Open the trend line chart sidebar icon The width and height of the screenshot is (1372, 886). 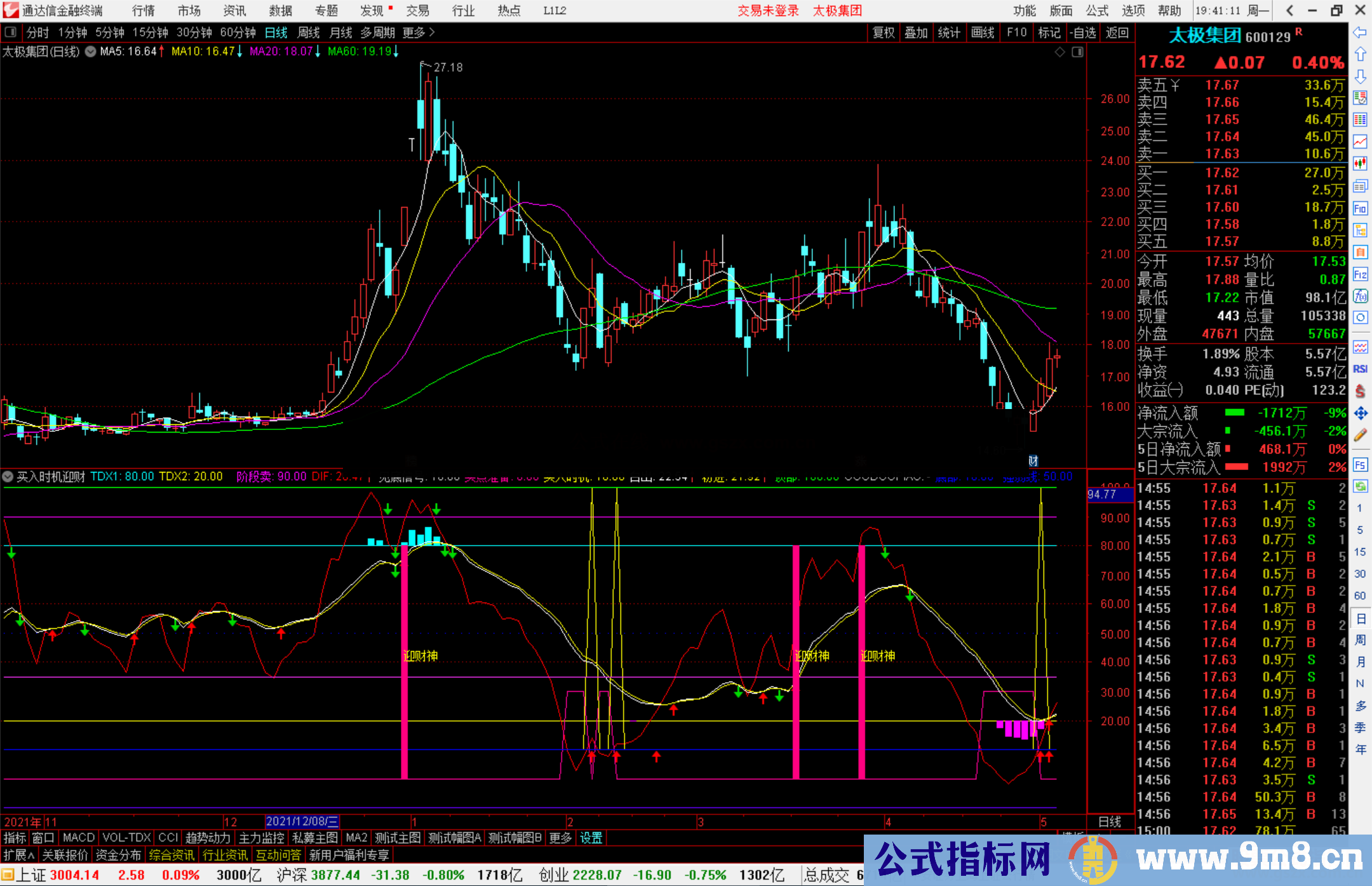coord(1360,142)
